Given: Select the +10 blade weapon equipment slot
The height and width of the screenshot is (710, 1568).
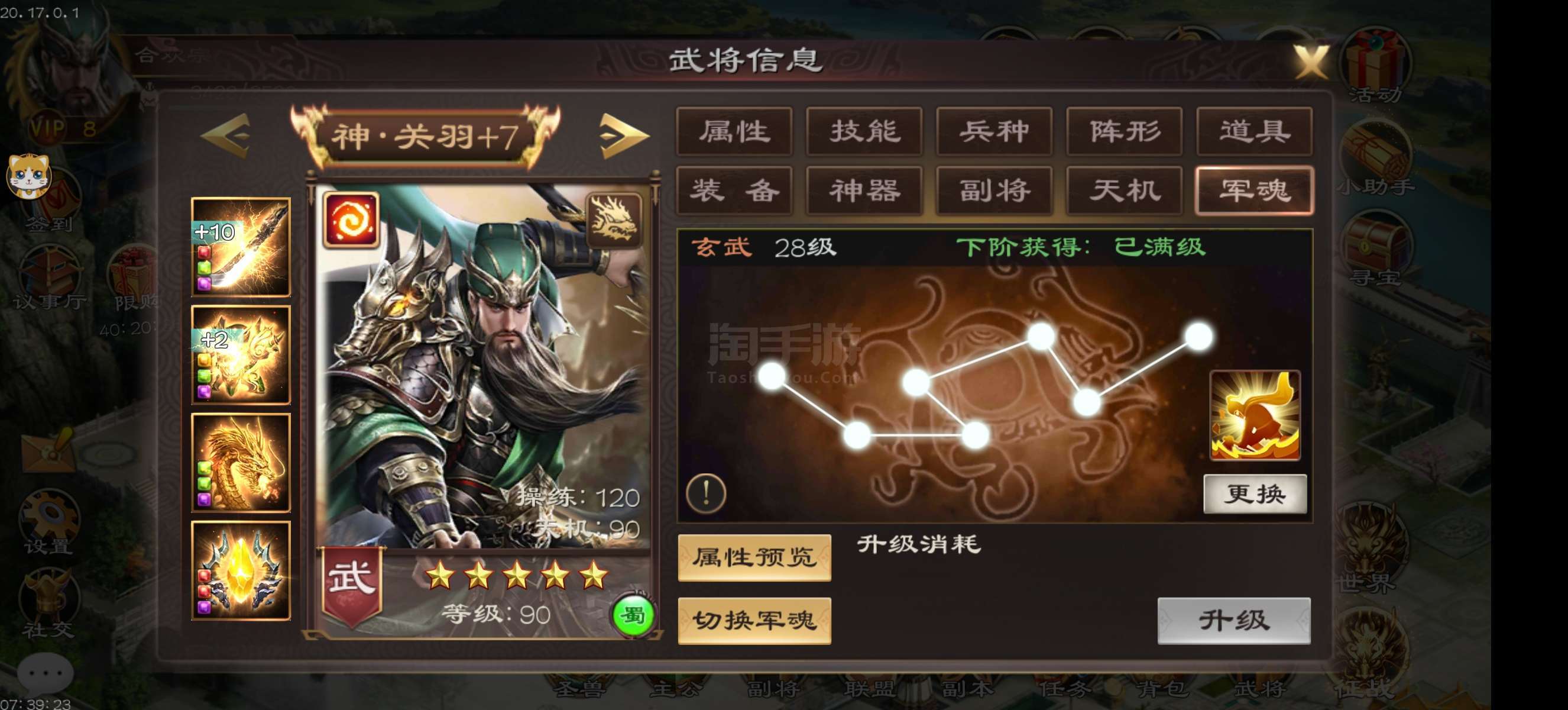Looking at the screenshot, I should pyautogui.click(x=241, y=247).
